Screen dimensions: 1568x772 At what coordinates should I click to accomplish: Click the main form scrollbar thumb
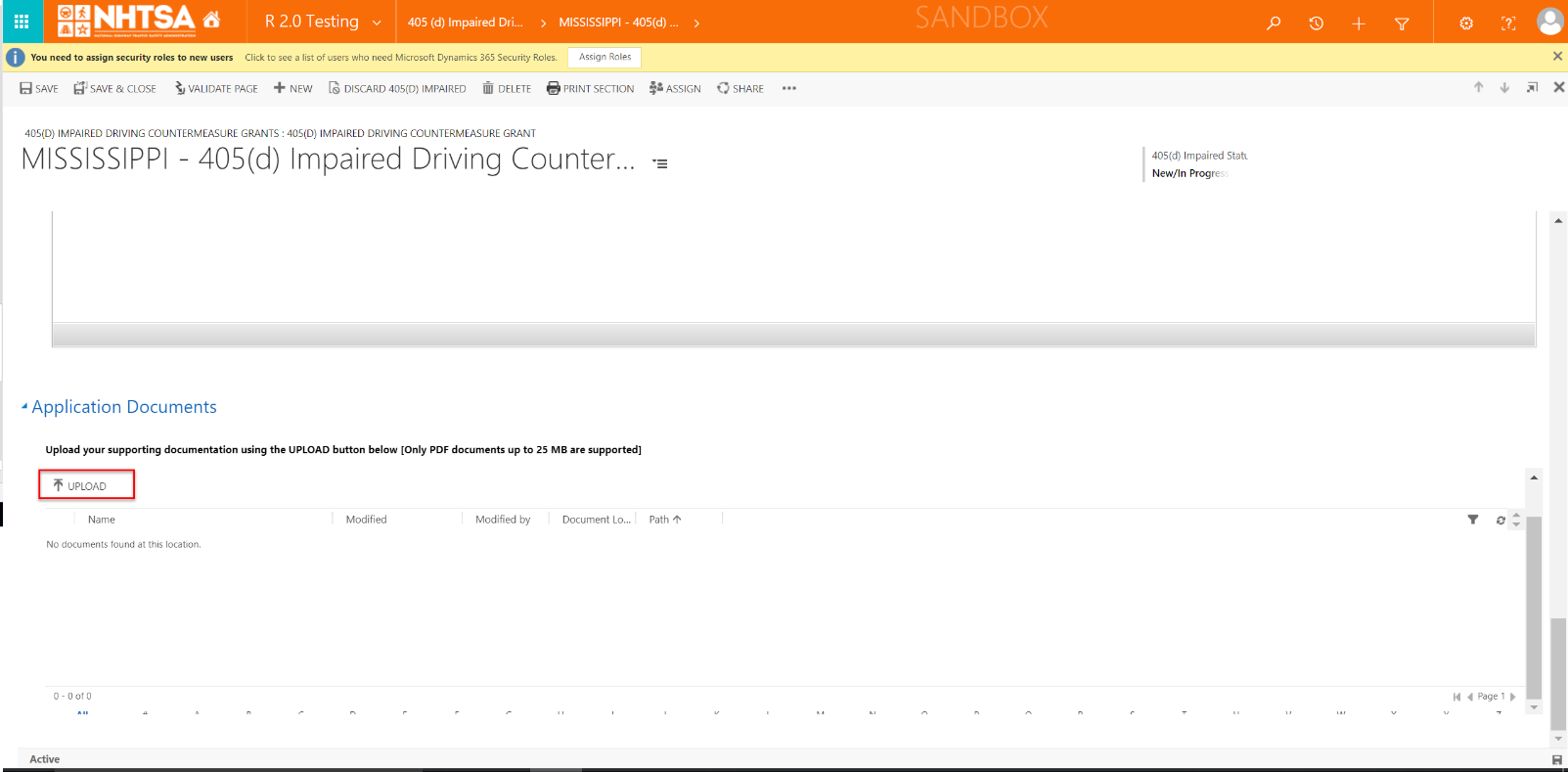pos(1558,673)
